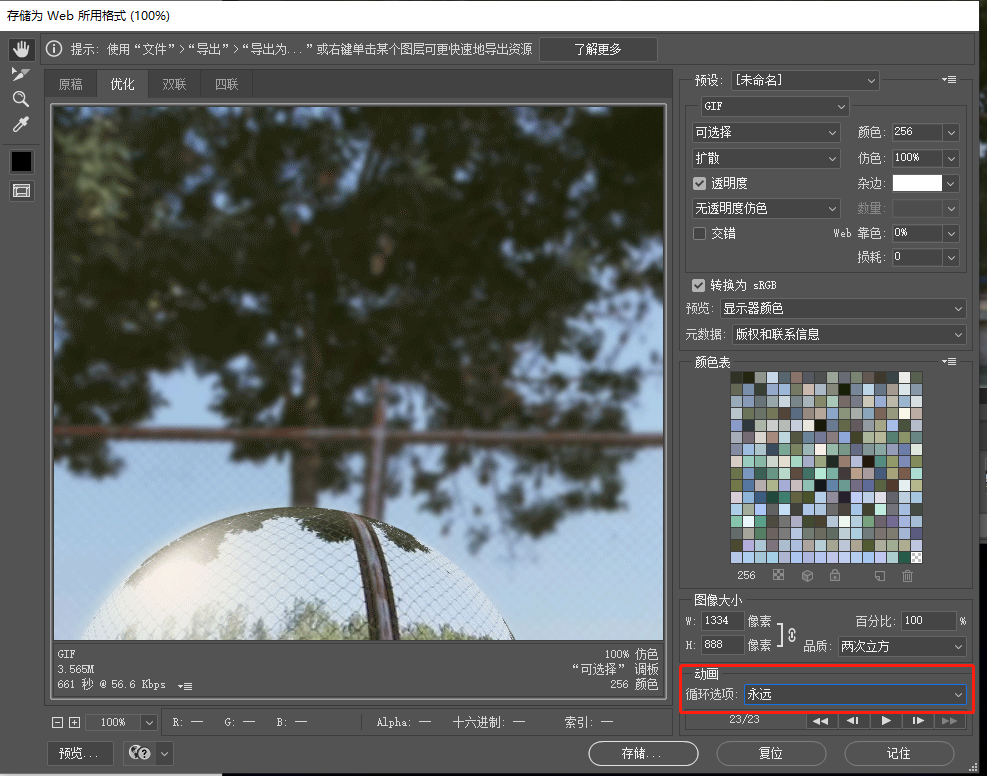Select the Hand tool

pyautogui.click(x=21, y=49)
